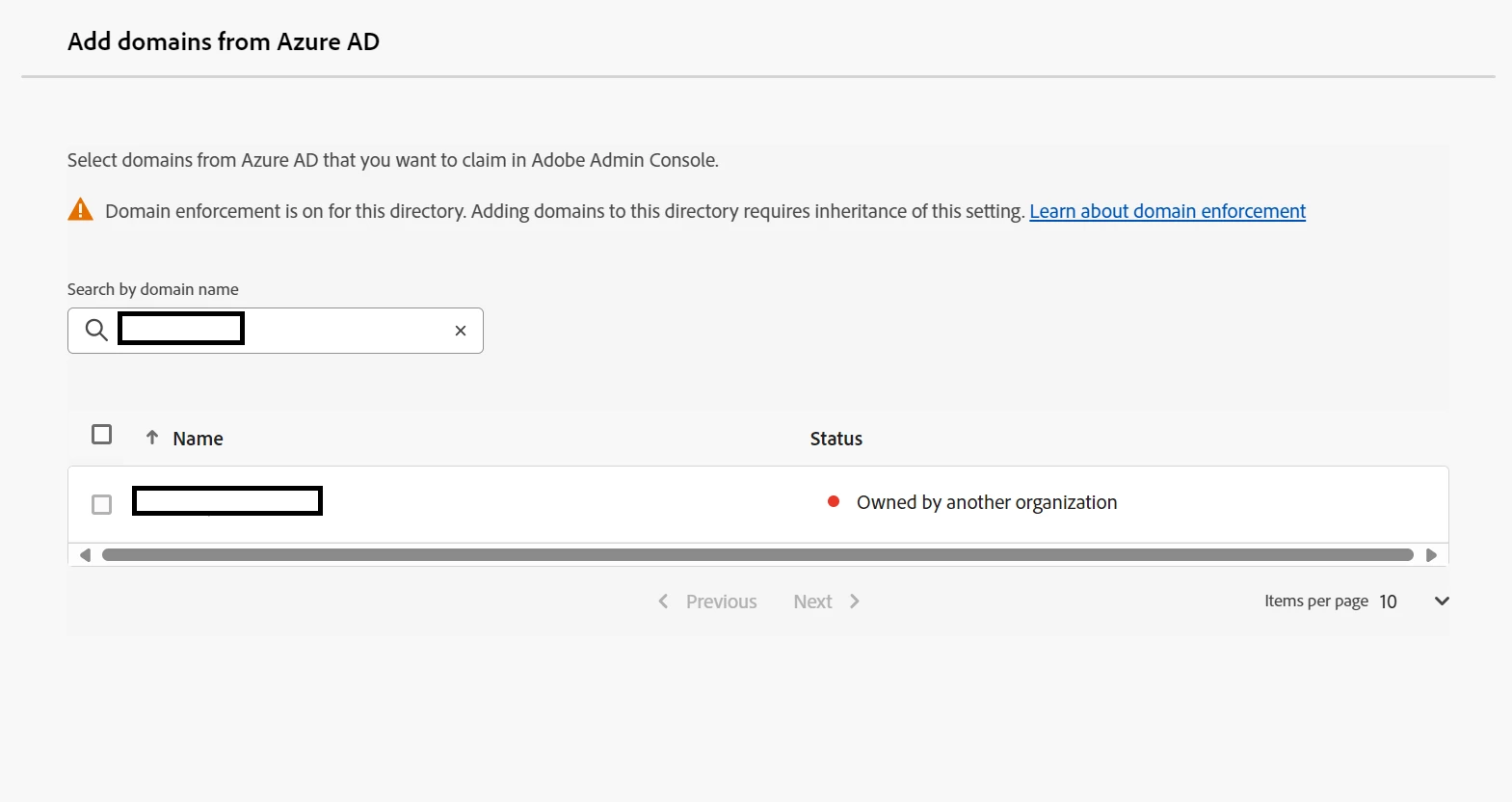Clear the domain search field

(x=461, y=331)
